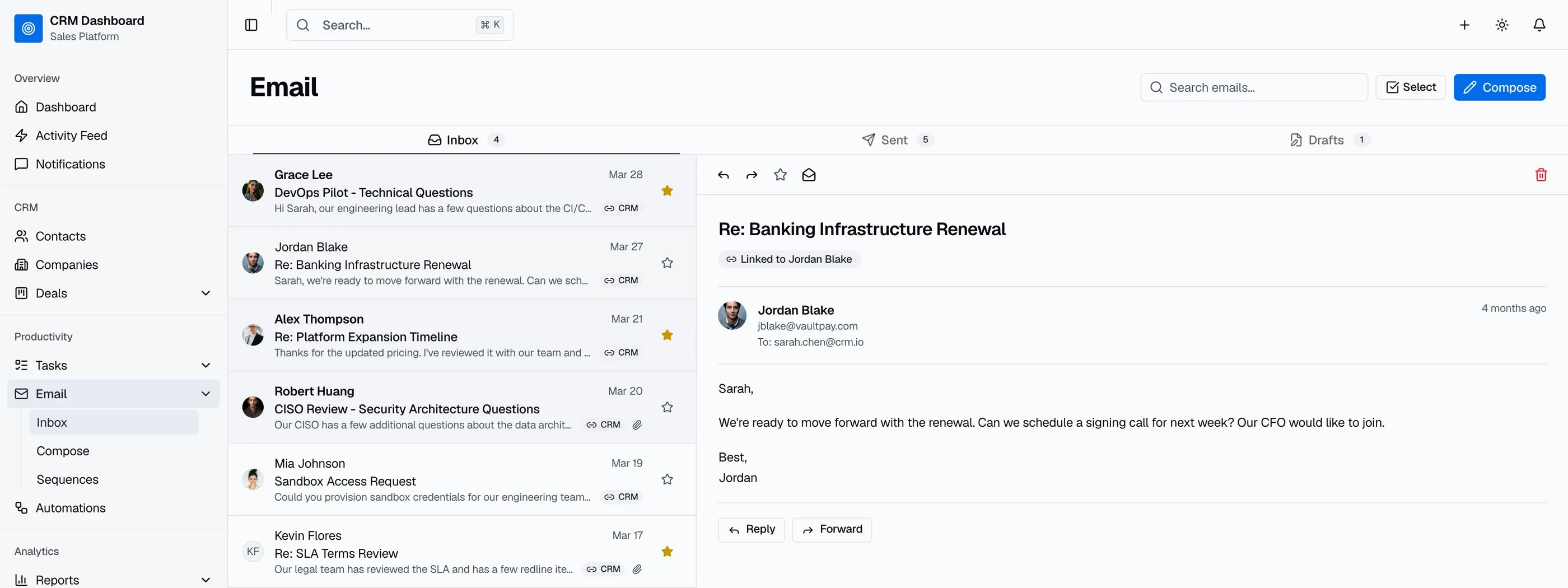Unstar Alex Thompson's email
Viewport: 1568px width, 588px height.
tap(667, 335)
